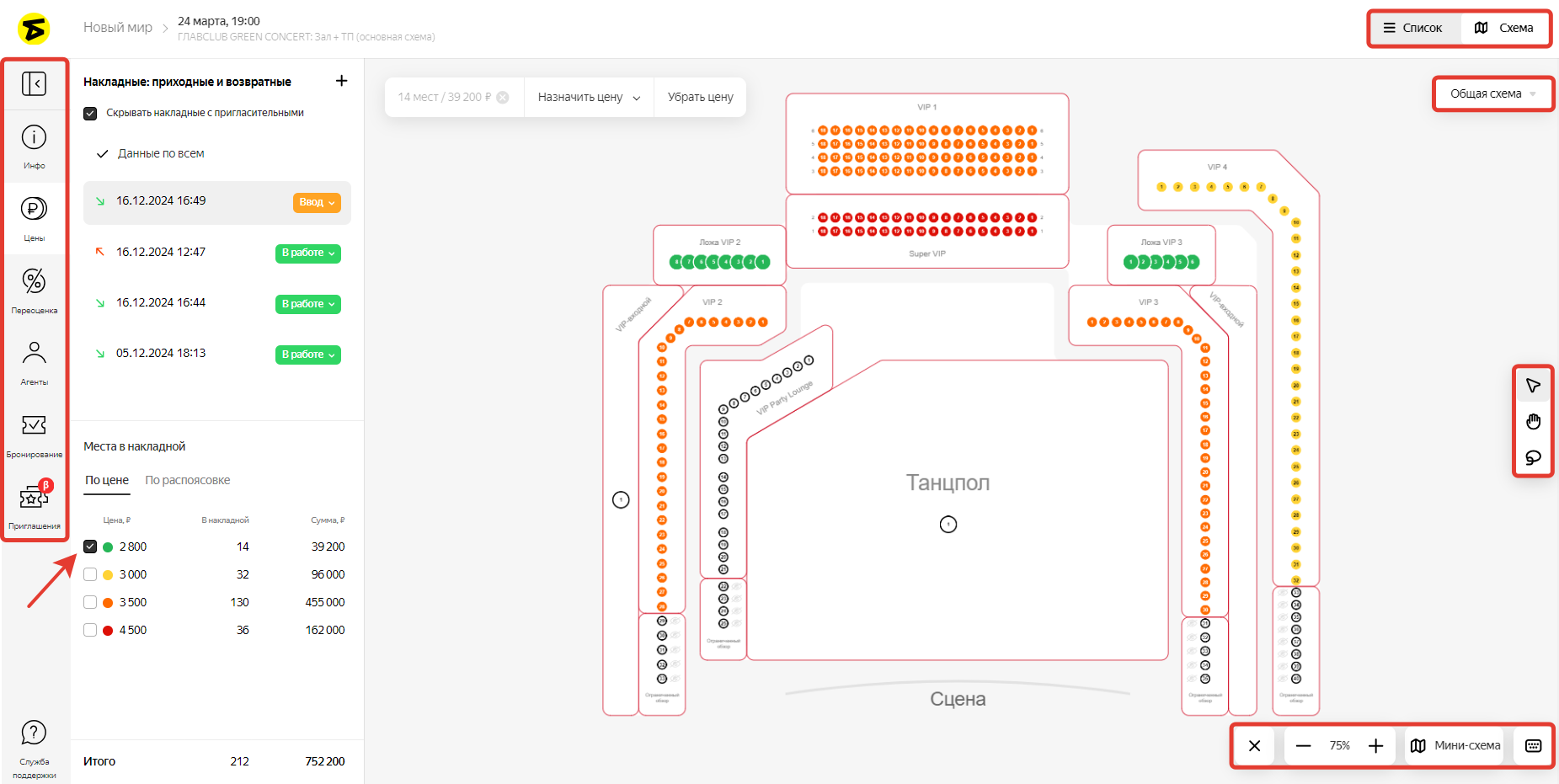Click the 75% zoom value
This screenshot has height=784, width=1559.
[1339, 745]
